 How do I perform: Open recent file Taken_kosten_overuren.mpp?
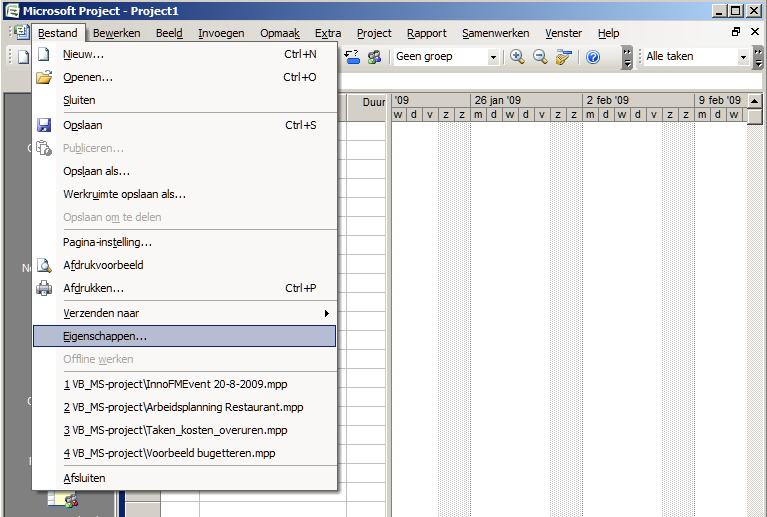click(184, 430)
